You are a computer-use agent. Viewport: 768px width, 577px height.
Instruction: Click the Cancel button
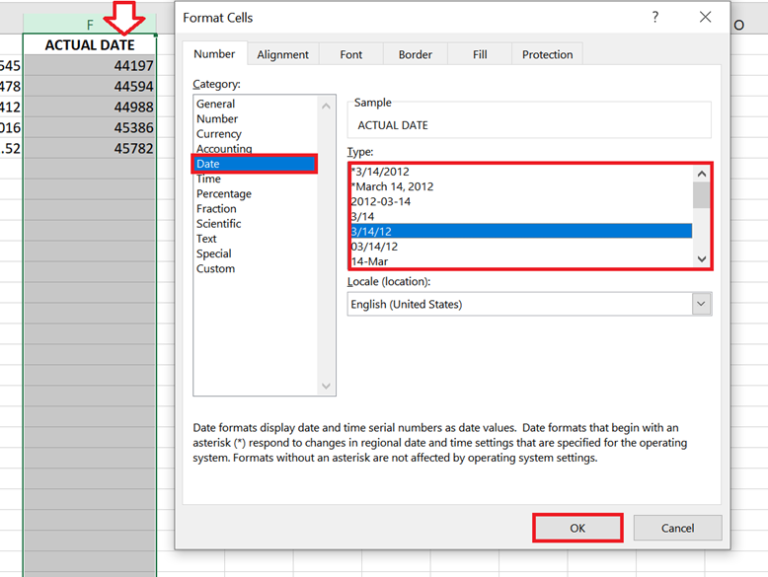(677, 528)
